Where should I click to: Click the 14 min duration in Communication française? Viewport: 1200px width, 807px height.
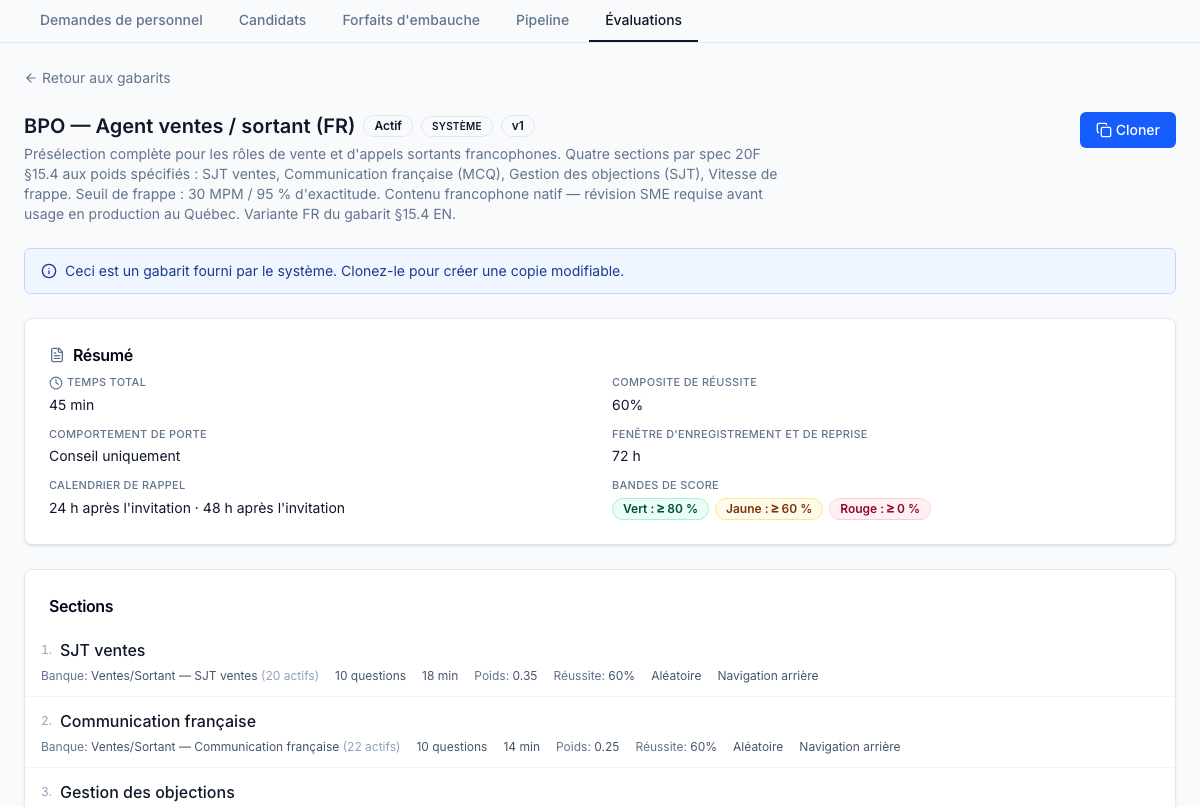522,747
